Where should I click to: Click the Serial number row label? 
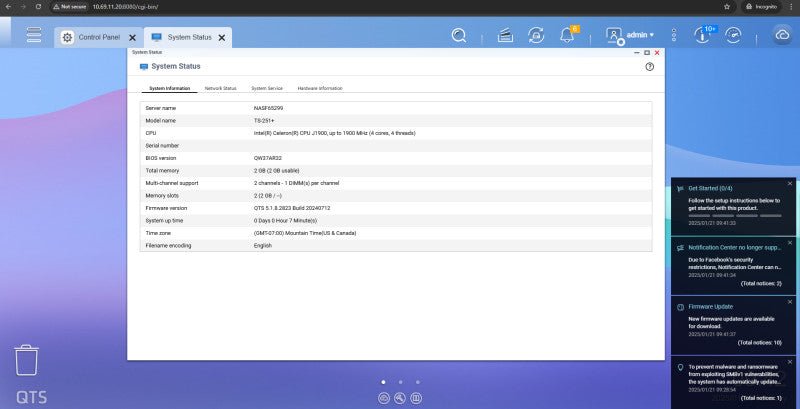click(x=162, y=145)
